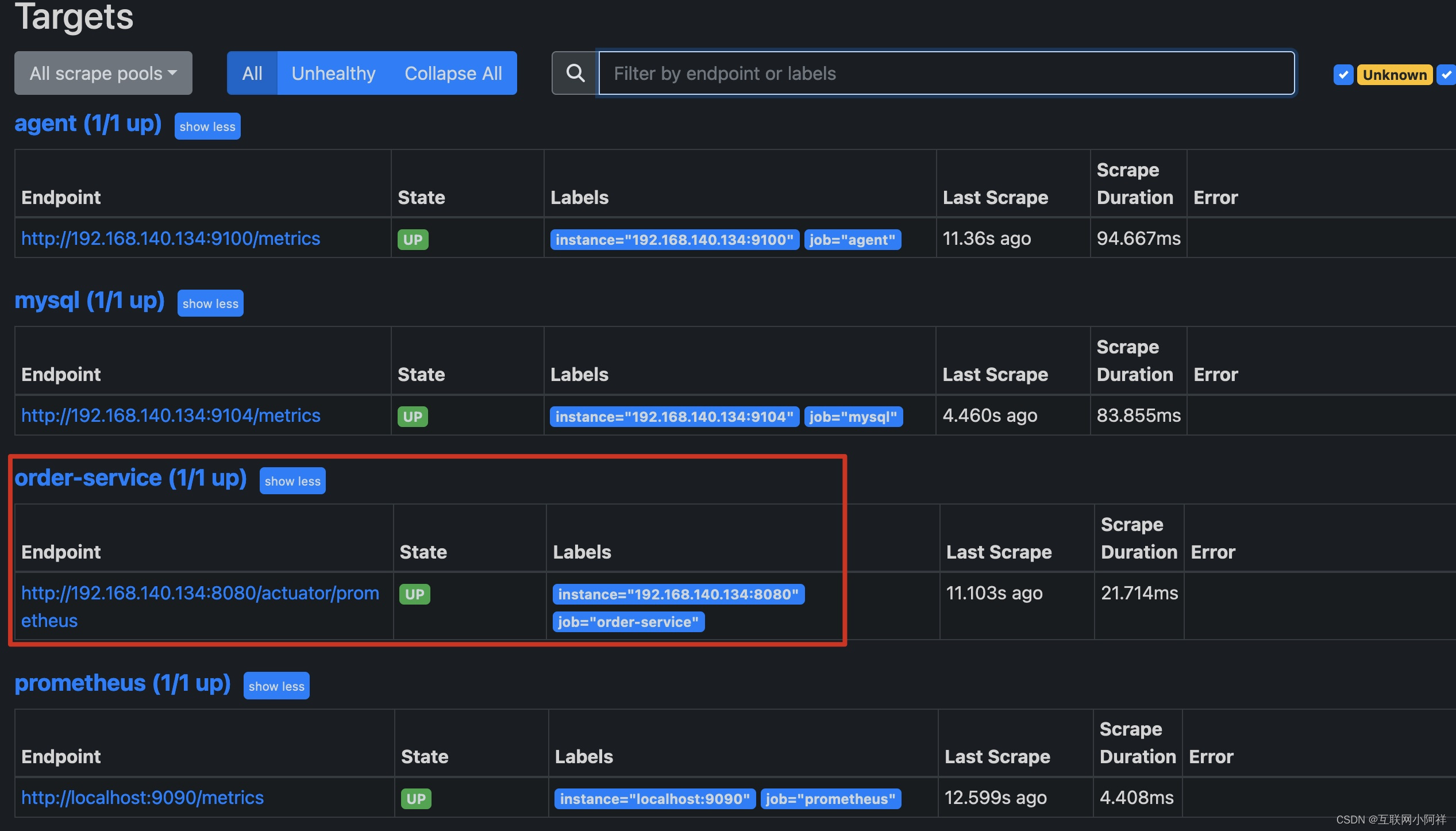Screen dimensions: 1456x831
Task: Click State column header in mysql table
Action: tap(421, 375)
